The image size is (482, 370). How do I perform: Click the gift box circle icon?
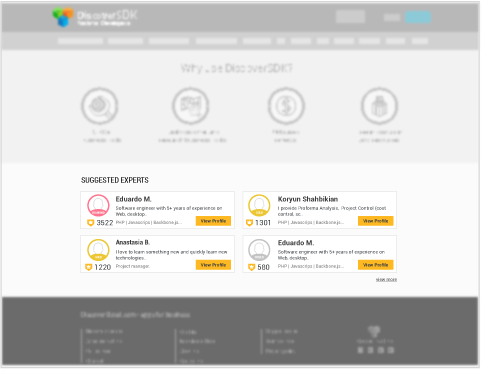[379, 106]
